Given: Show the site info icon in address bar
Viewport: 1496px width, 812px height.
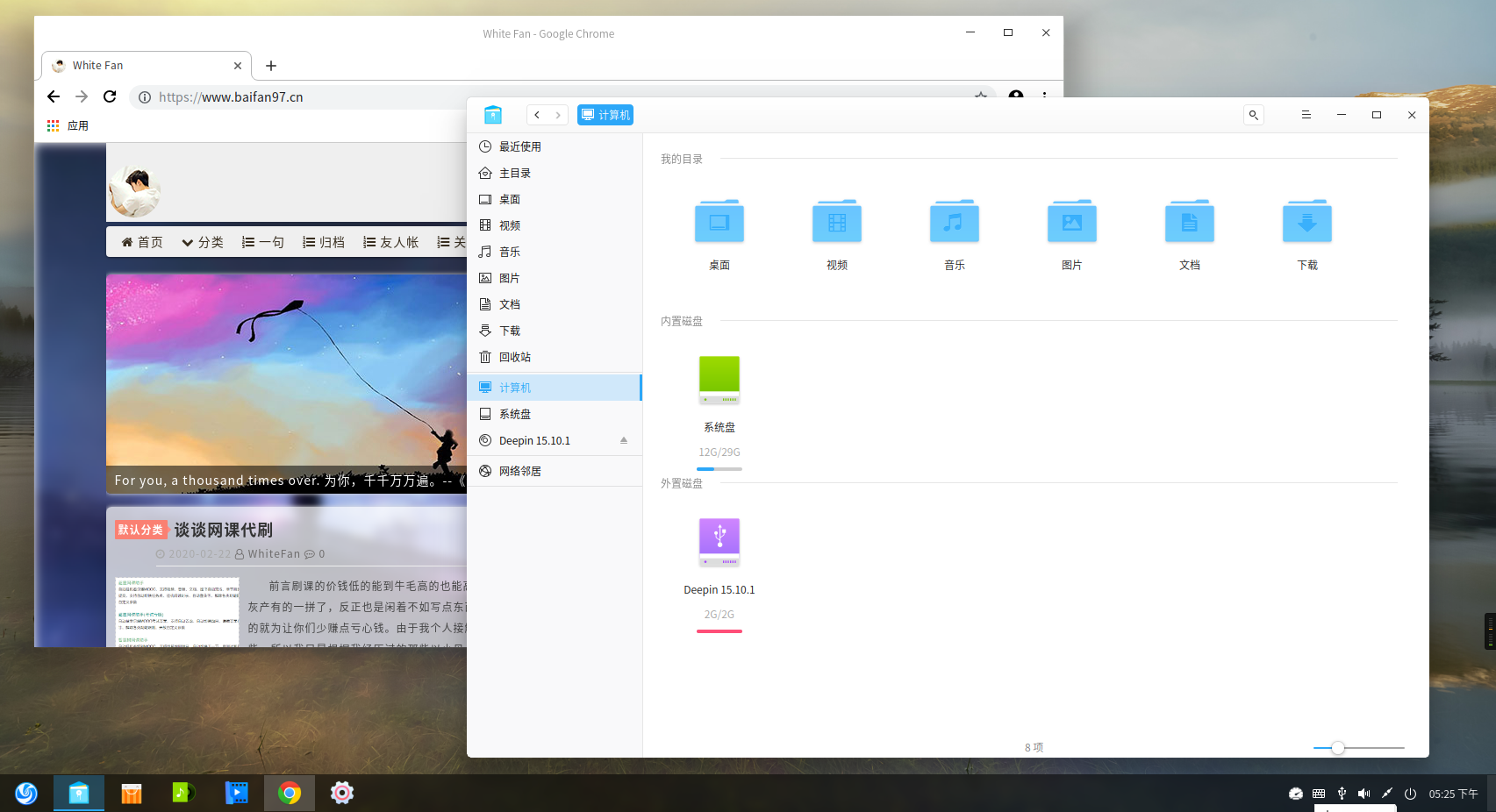Looking at the screenshot, I should coord(145,97).
